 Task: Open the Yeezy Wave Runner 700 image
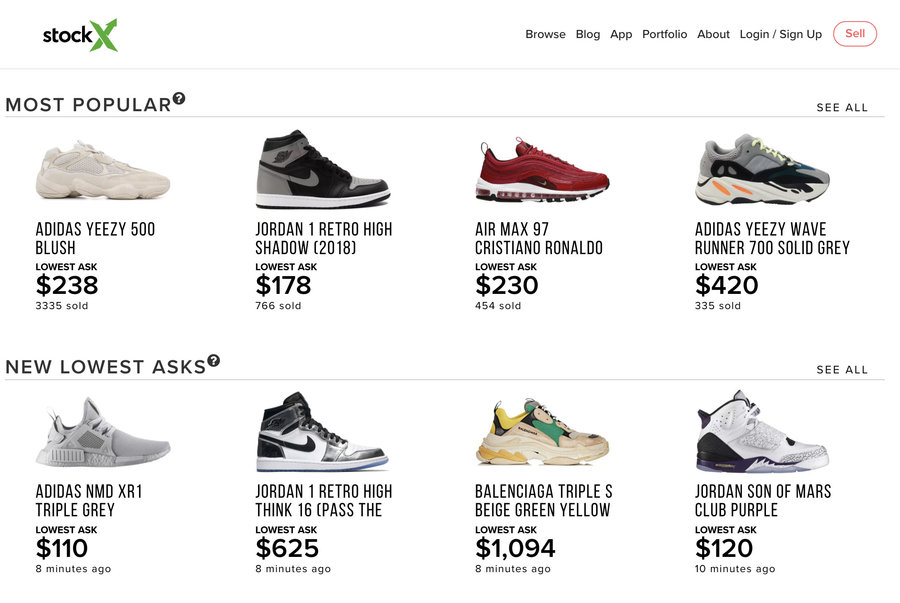[762, 169]
